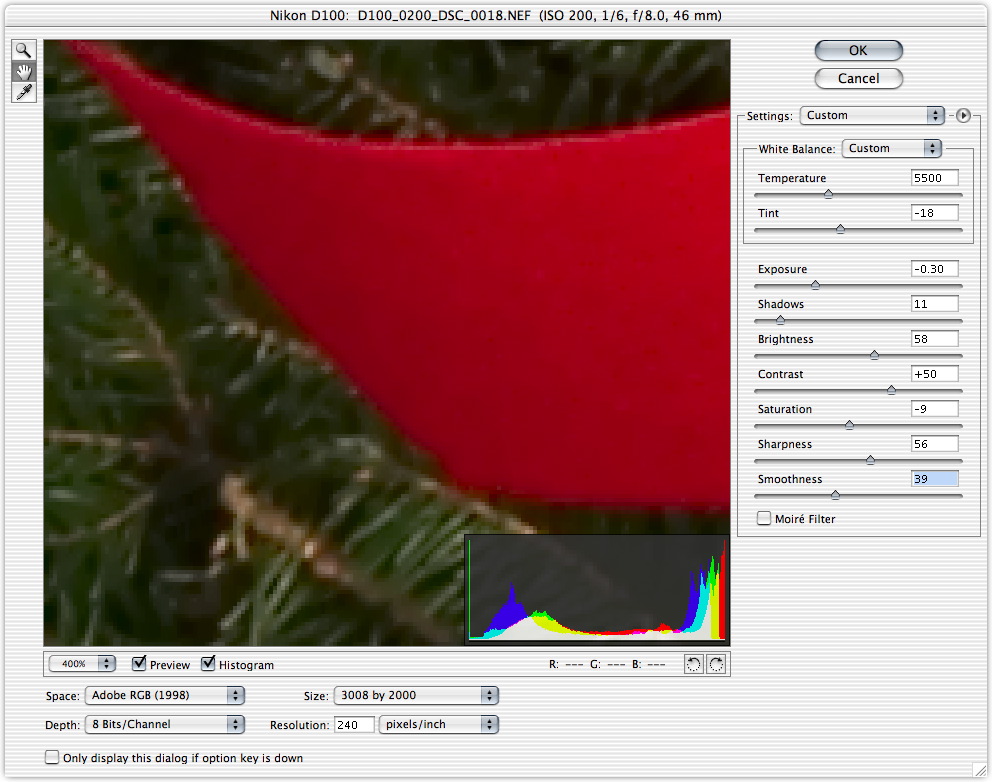Open the Settings flyout arrow menu

(x=963, y=115)
